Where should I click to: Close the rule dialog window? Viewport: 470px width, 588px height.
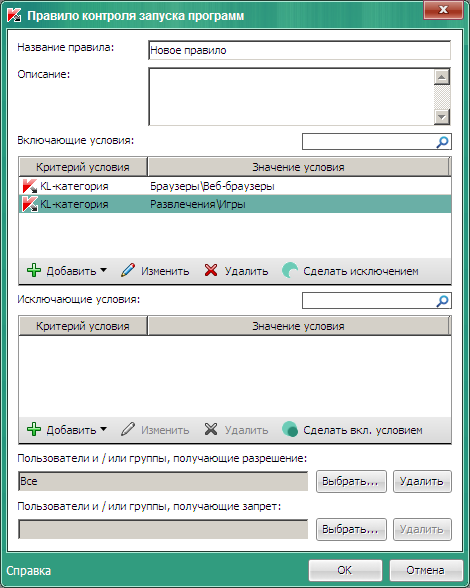pyautogui.click(x=443, y=10)
